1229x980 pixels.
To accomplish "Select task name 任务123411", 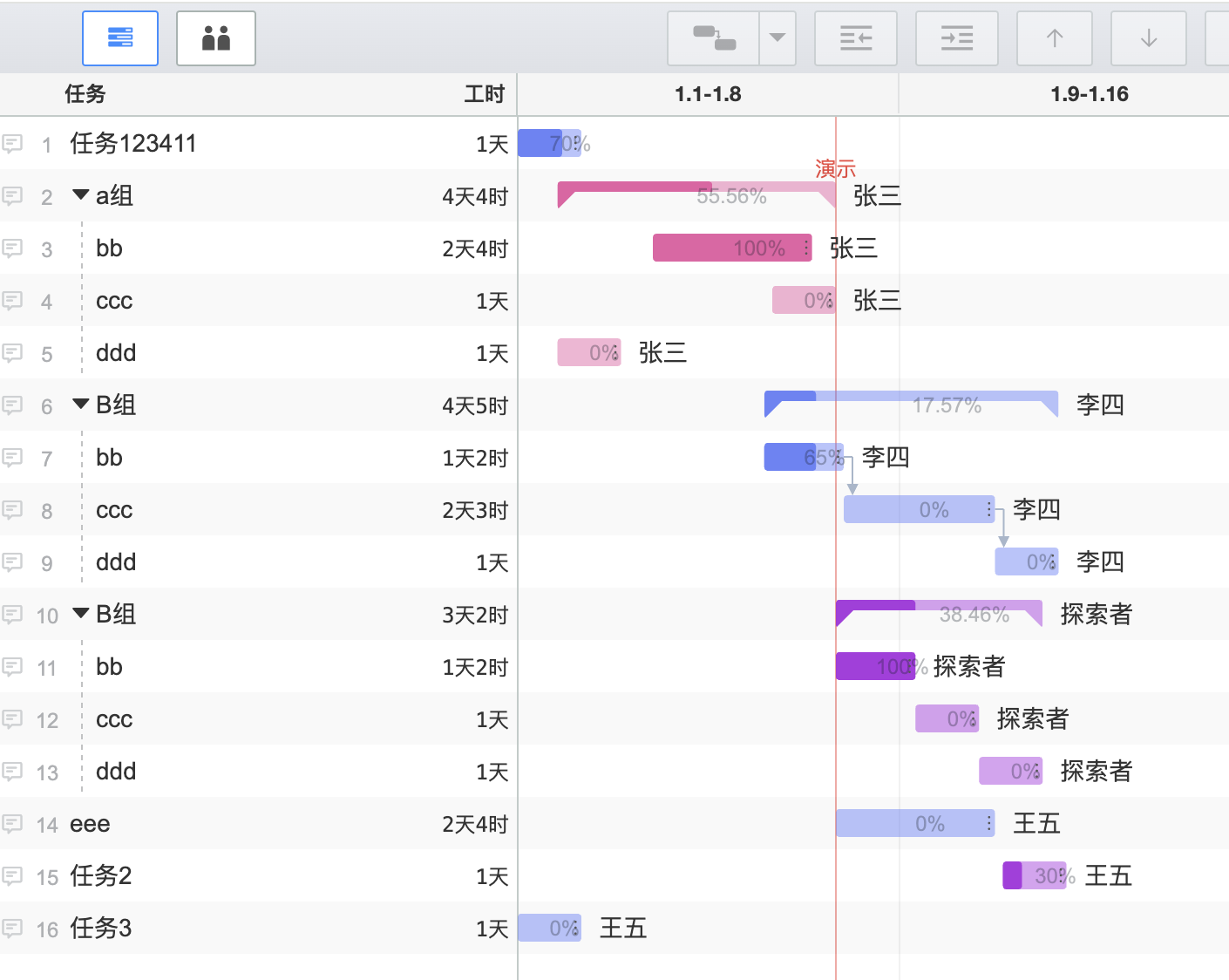I will (133, 143).
